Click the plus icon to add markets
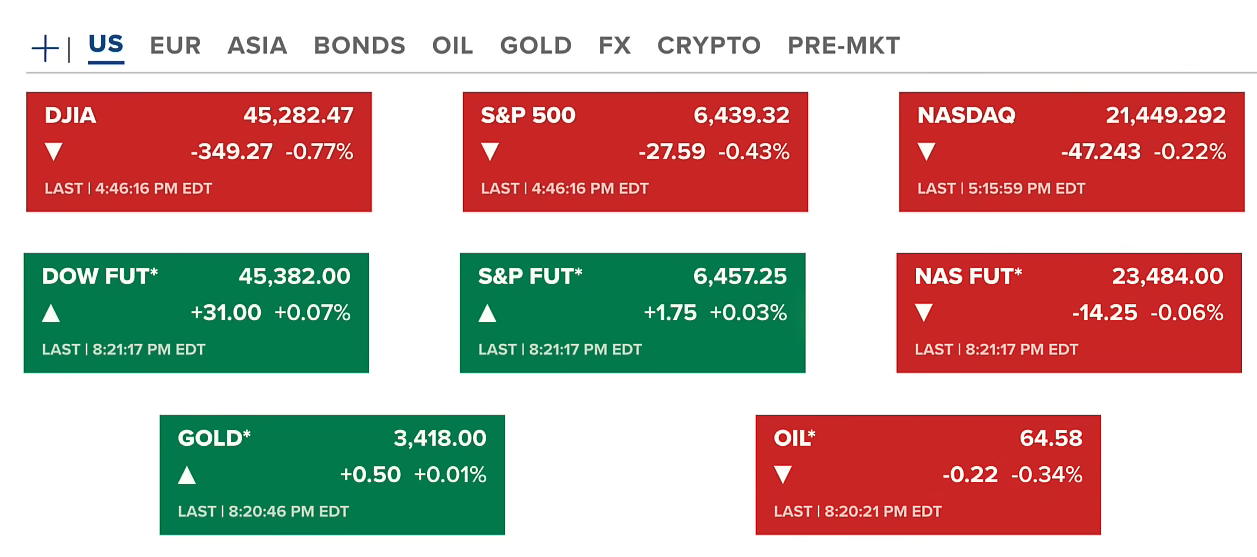The width and height of the screenshot is (1257, 557). (46, 47)
